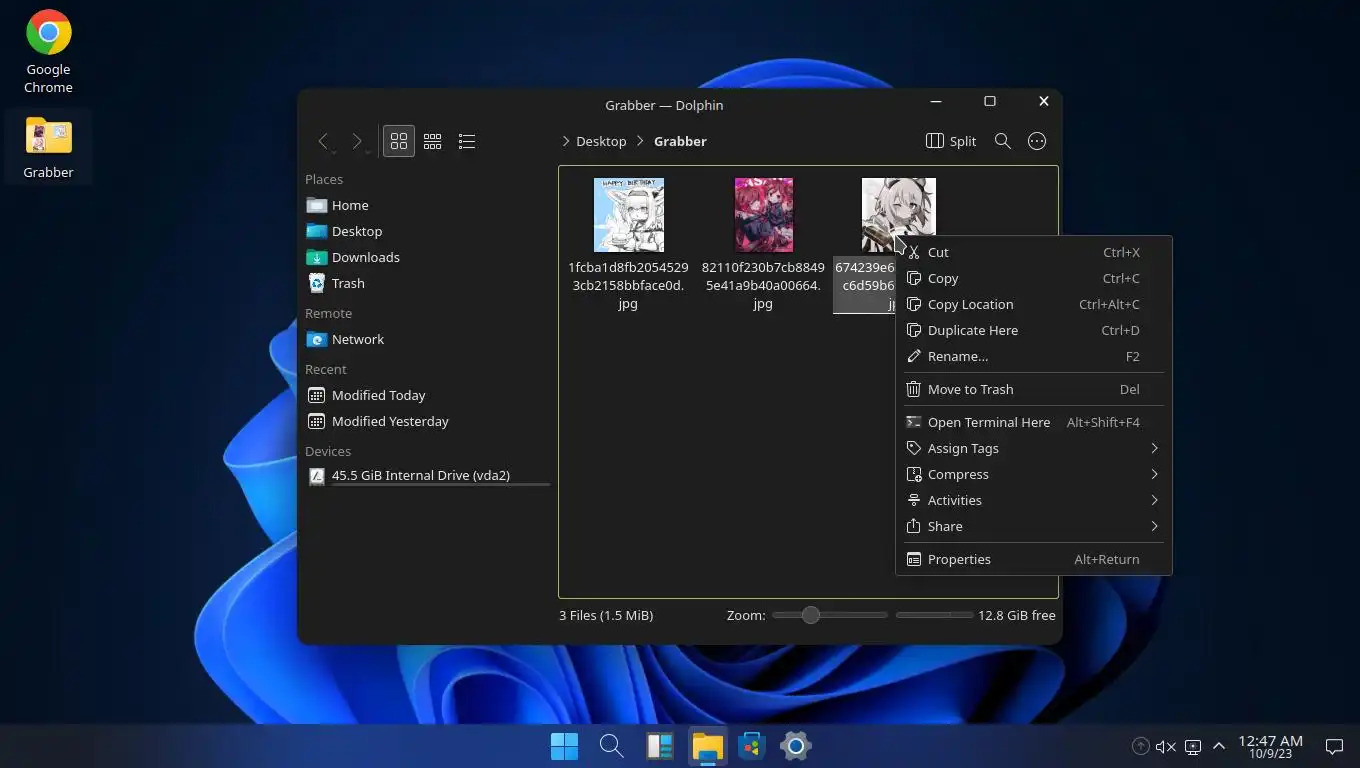The height and width of the screenshot is (768, 1360).
Task: Choose Rename... from the context menu
Action: (1033, 356)
